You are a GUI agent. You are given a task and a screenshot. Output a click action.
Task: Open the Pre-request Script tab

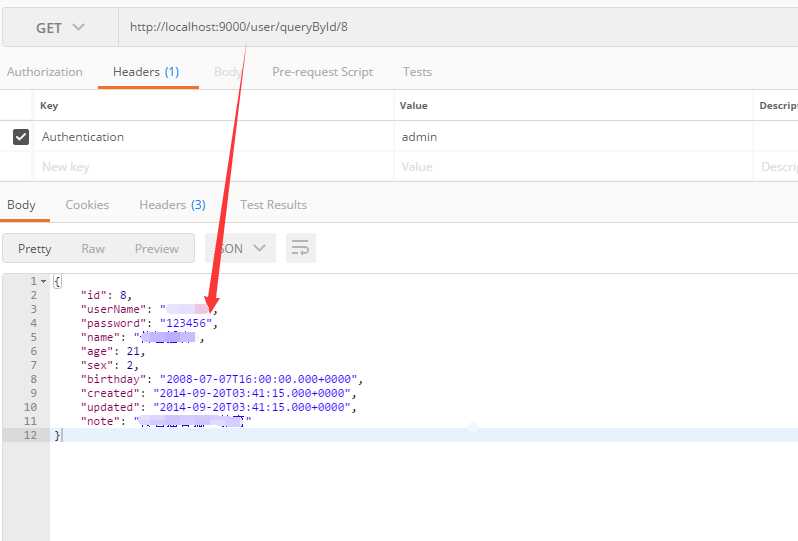point(322,72)
